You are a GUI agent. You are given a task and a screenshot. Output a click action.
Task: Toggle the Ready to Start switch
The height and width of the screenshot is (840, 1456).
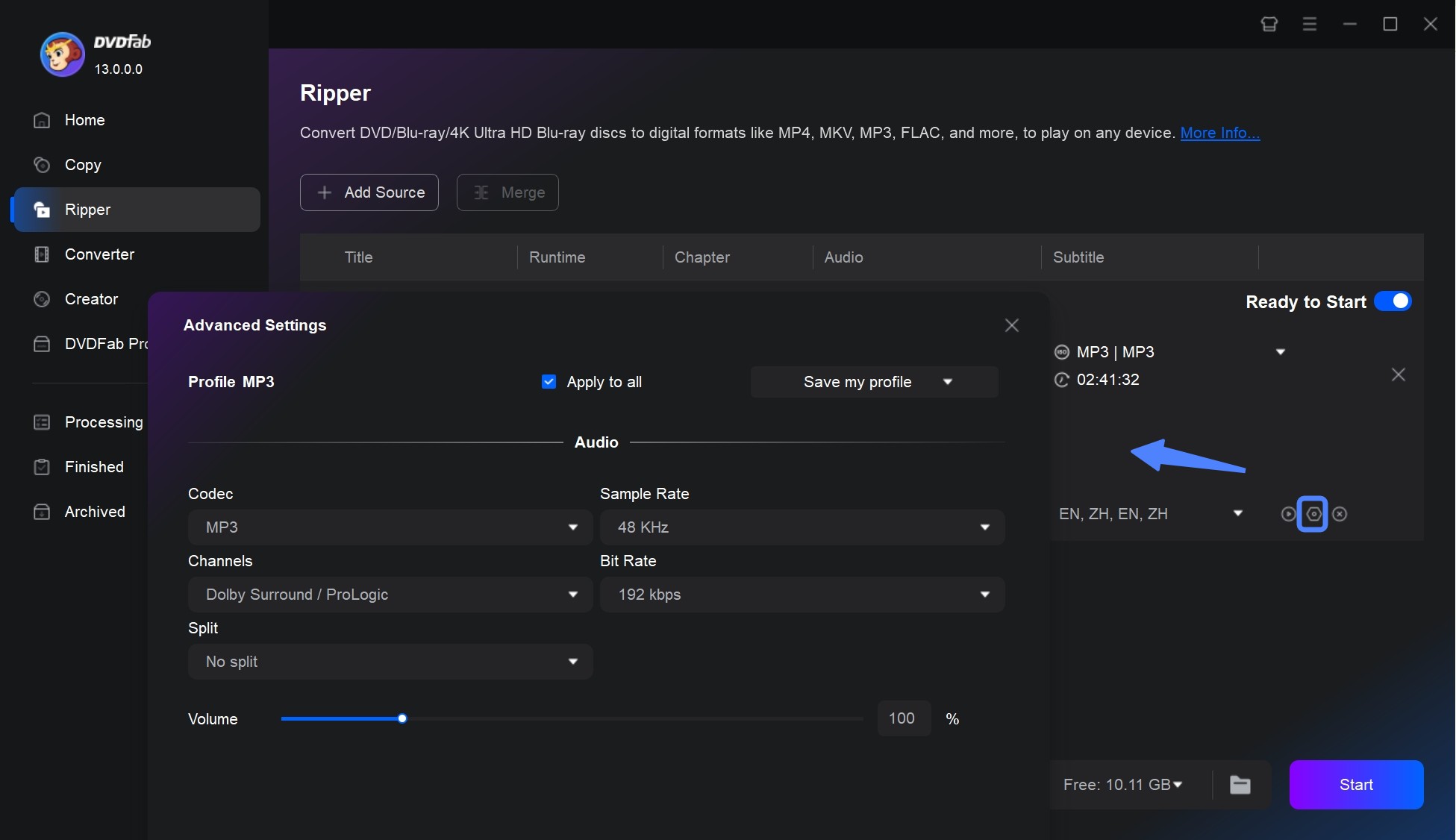tap(1391, 301)
